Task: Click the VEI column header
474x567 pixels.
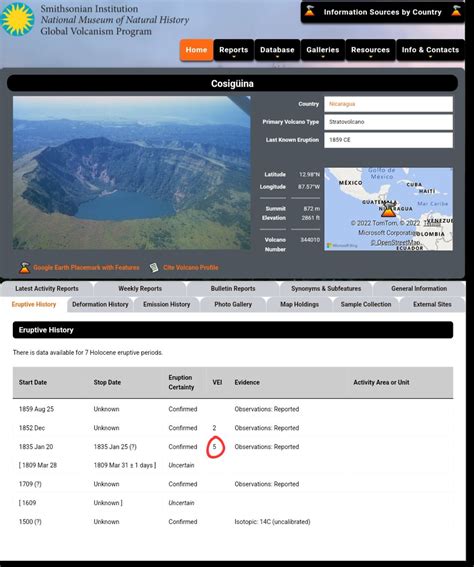Action: coord(217,382)
